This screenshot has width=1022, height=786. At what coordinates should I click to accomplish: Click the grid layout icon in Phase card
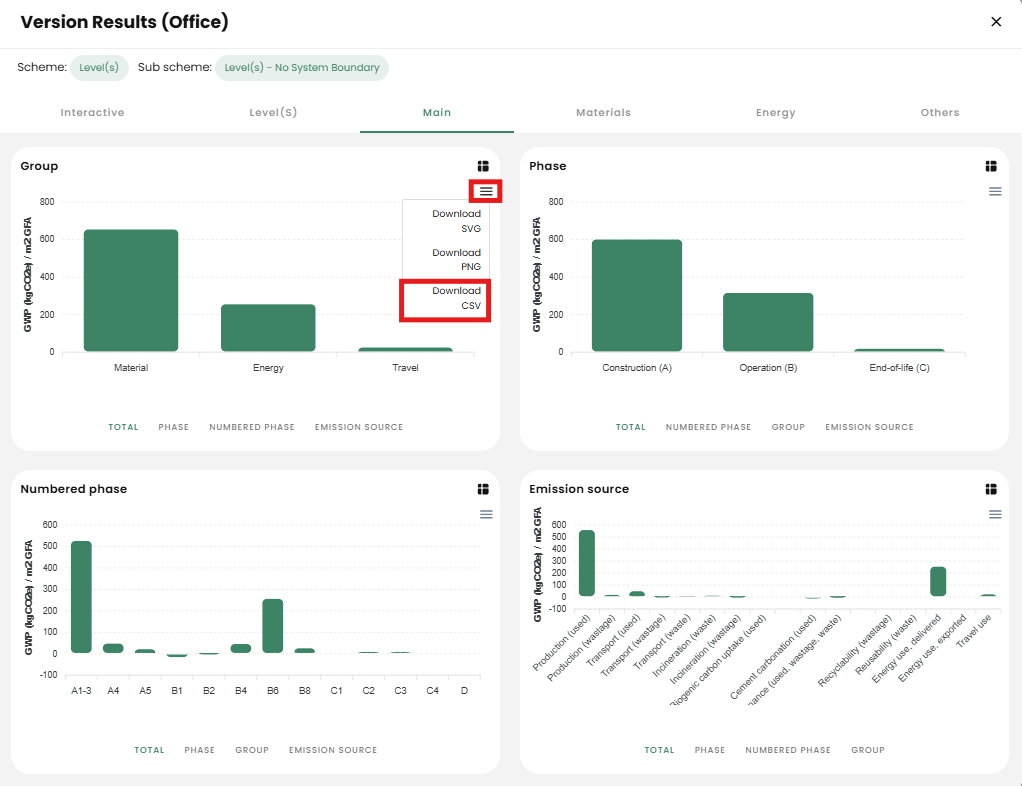pos(991,166)
